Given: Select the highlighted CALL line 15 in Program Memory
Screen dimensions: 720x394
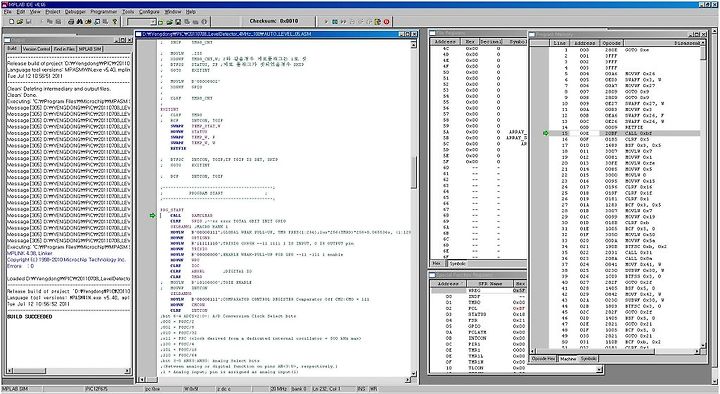Looking at the screenshot, I should [x=624, y=133].
